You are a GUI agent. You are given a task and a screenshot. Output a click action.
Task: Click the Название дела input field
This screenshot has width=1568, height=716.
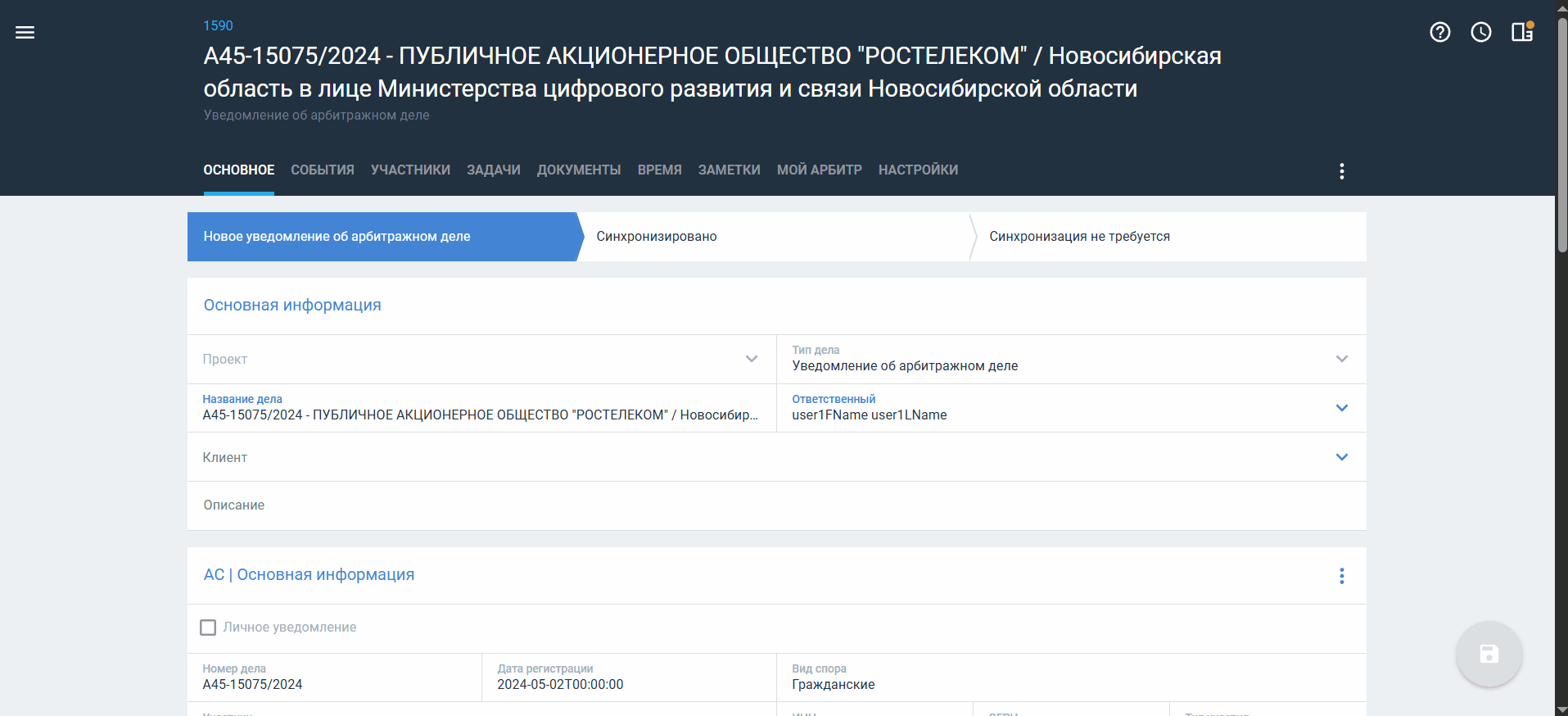tap(481, 415)
